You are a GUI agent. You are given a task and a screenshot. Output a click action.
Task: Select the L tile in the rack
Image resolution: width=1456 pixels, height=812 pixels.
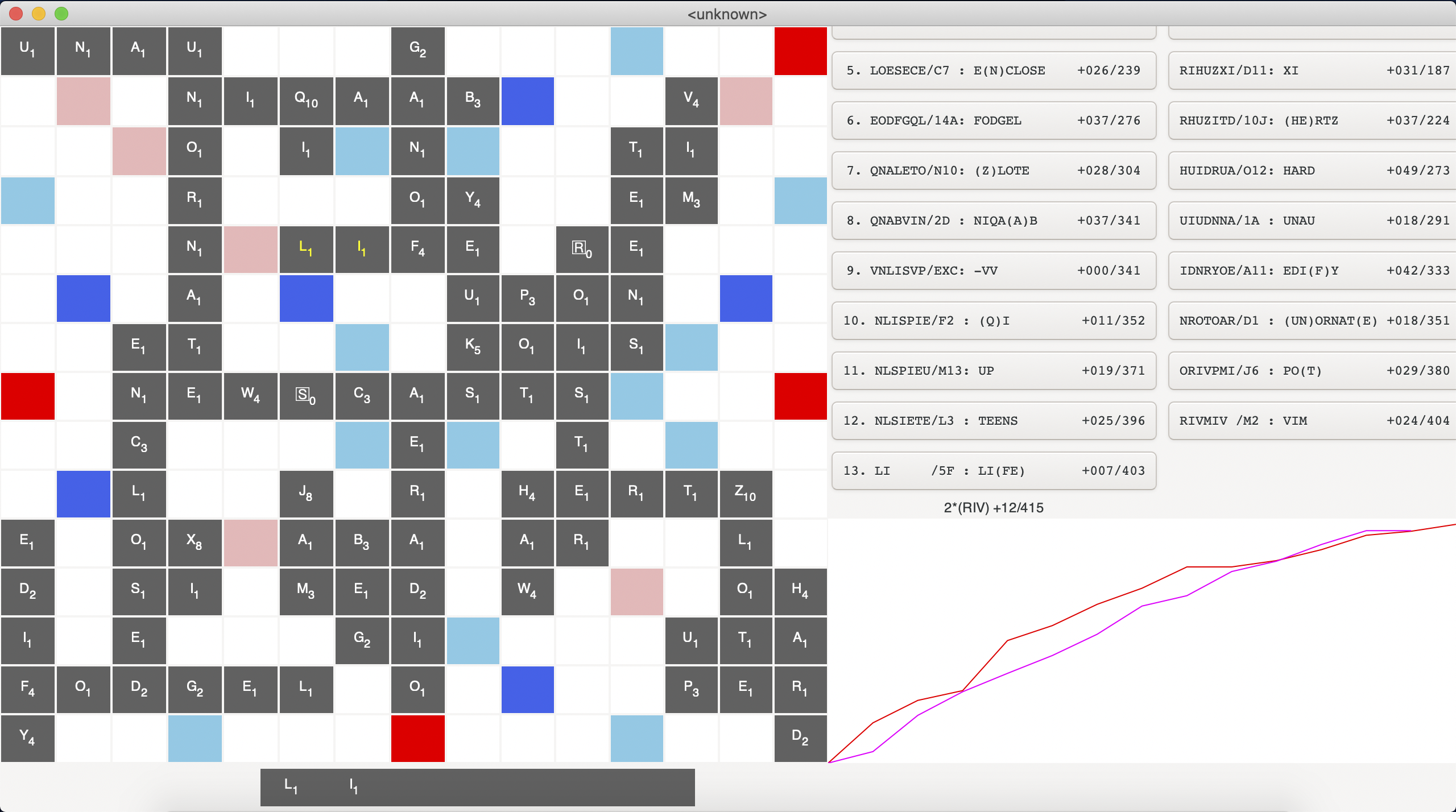coord(291,787)
